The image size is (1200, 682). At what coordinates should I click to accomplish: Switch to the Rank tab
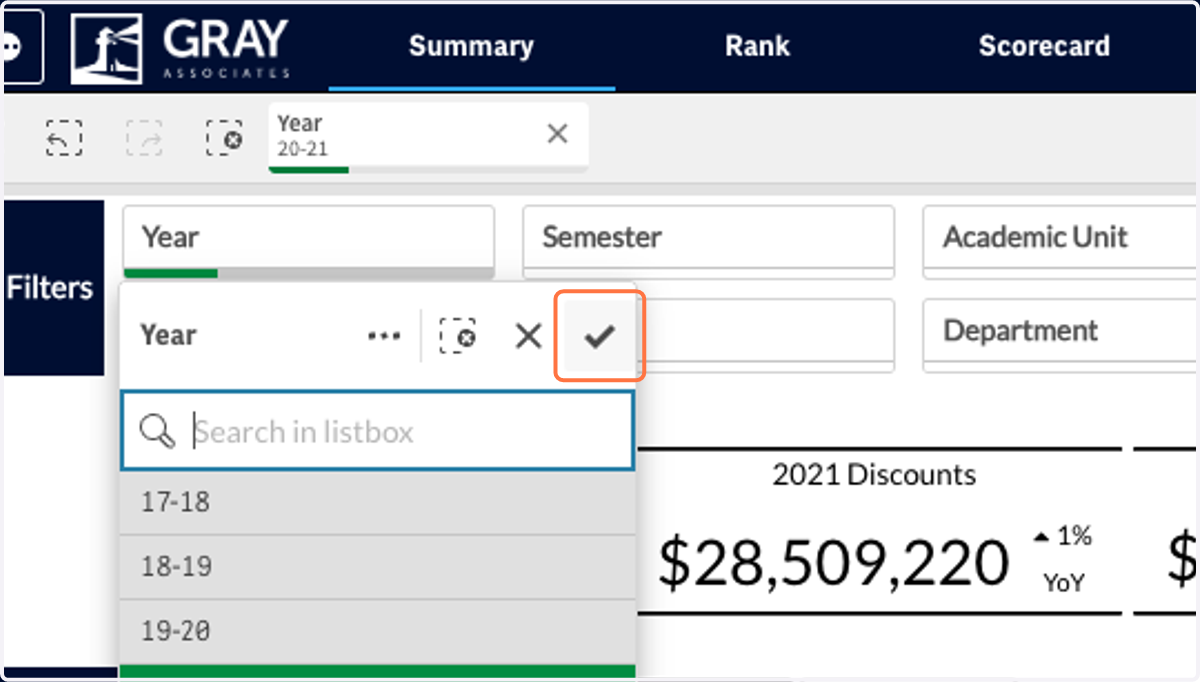[x=757, y=46]
